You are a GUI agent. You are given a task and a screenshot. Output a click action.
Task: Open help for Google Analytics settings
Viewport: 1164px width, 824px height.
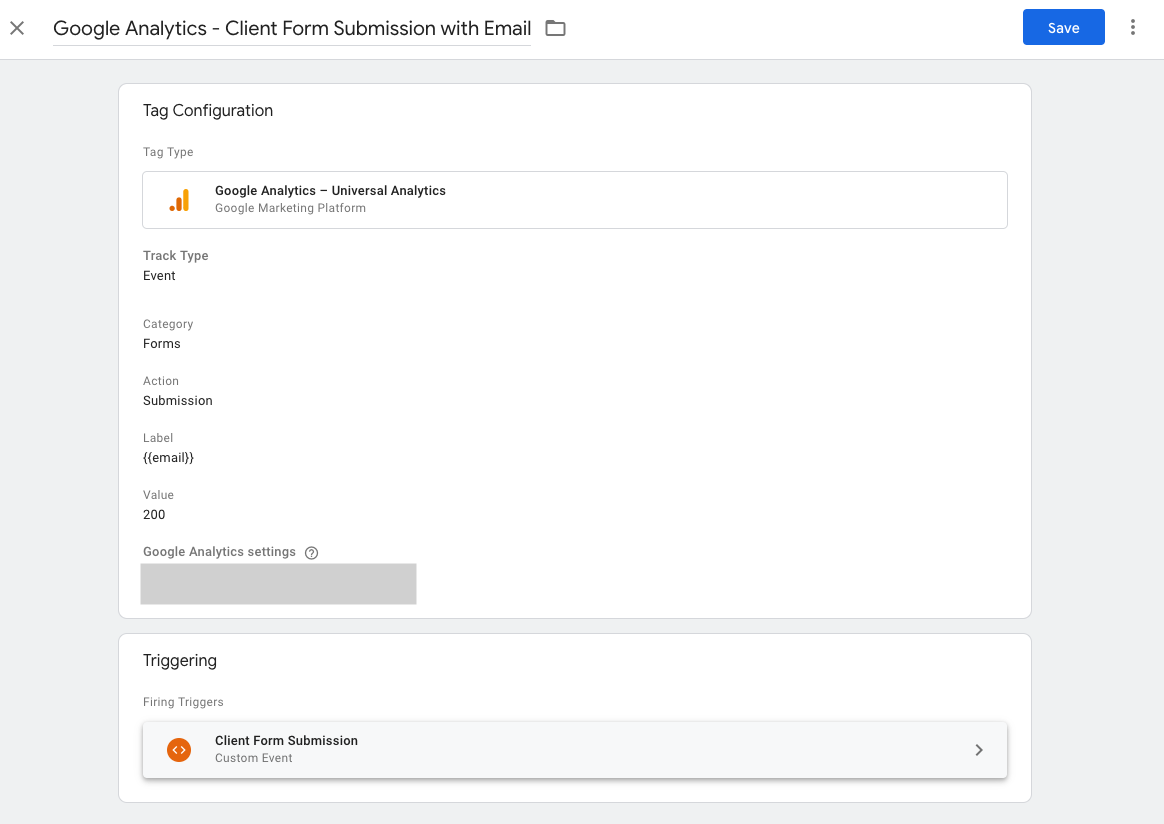[x=311, y=553]
